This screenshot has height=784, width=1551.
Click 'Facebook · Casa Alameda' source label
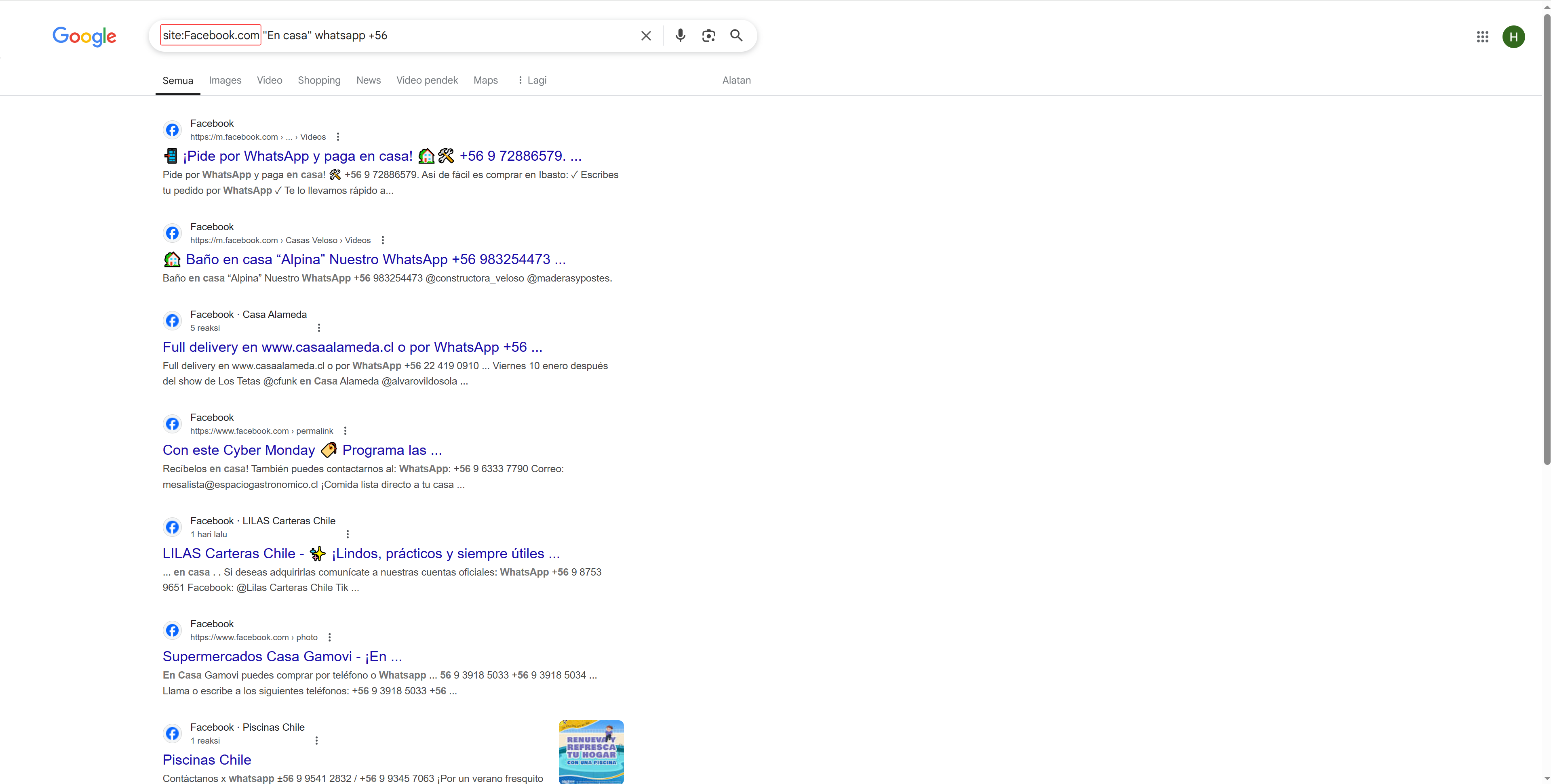click(x=248, y=315)
